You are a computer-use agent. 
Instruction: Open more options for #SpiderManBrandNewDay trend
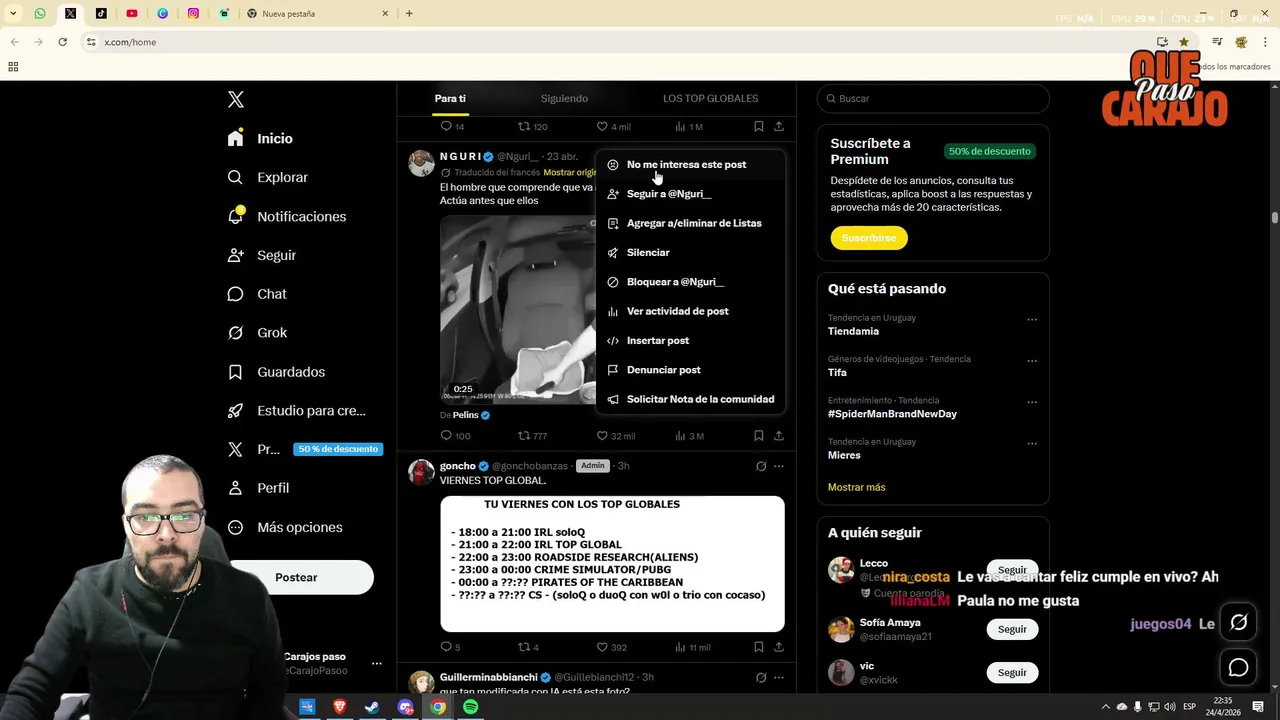pos(1032,402)
